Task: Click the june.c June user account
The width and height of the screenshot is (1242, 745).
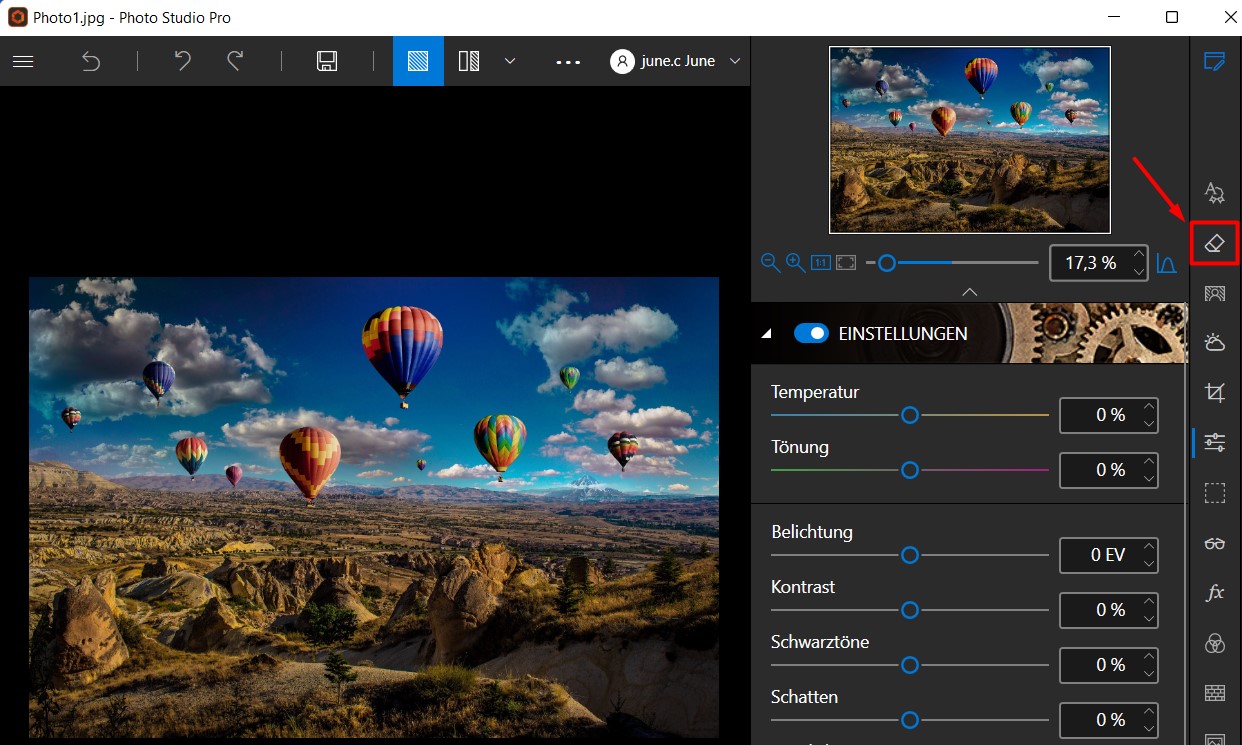Action: point(664,61)
